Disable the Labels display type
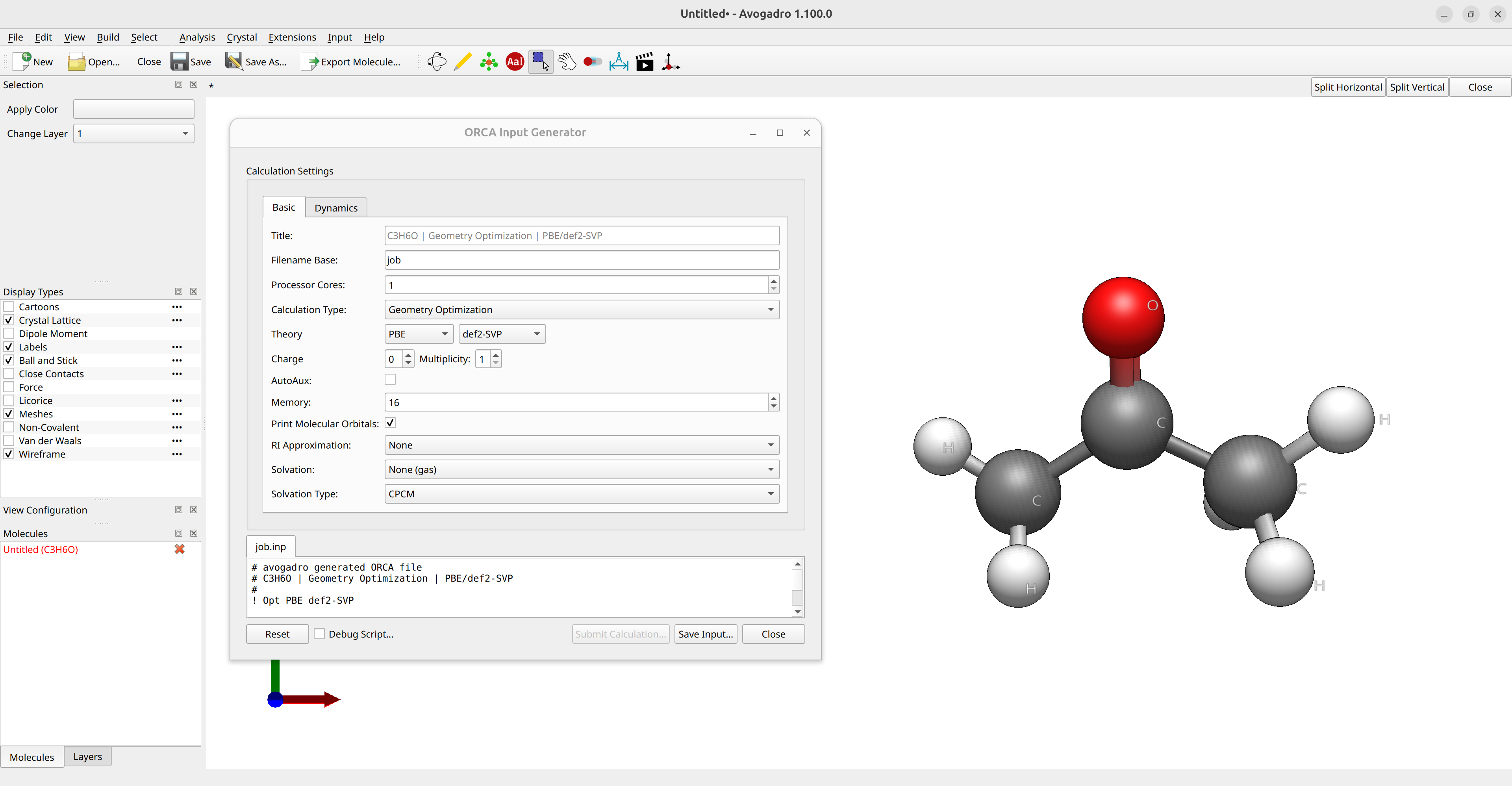This screenshot has width=1512, height=786. tap(9, 347)
